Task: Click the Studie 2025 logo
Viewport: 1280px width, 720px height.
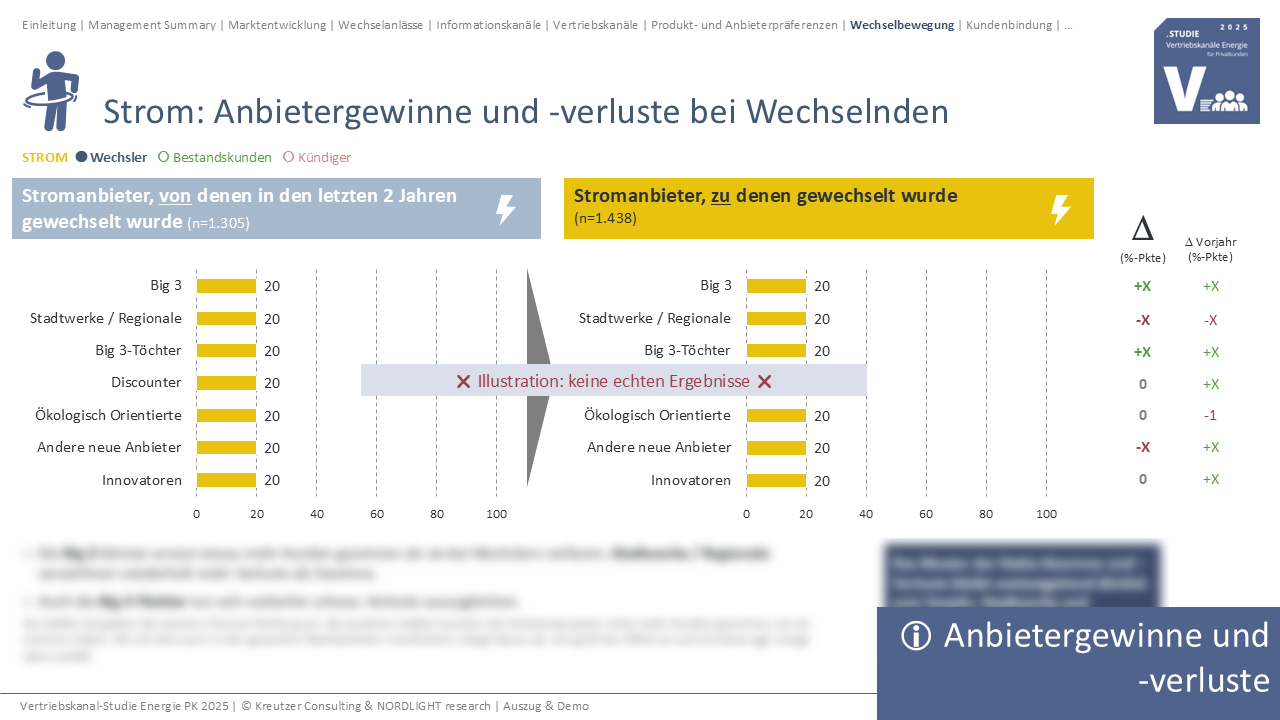Action: [1206, 71]
